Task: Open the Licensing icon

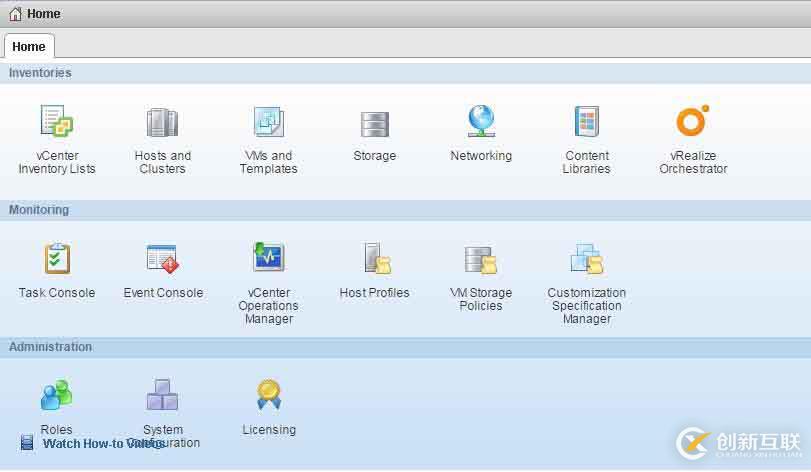Action: (x=268, y=396)
